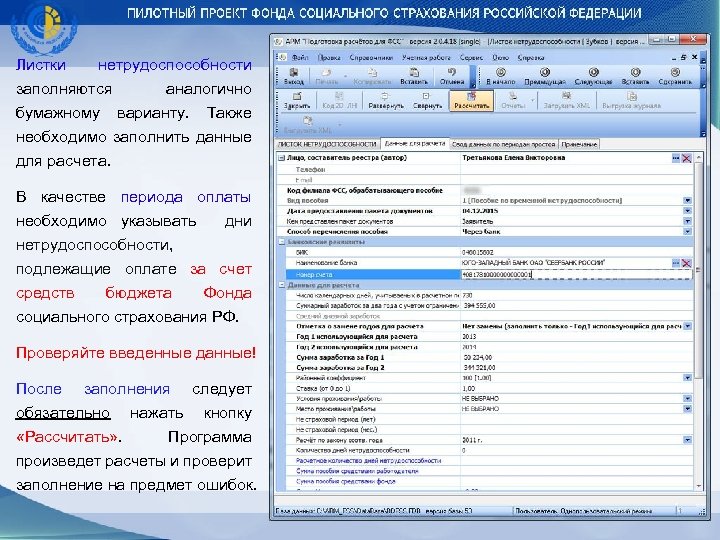
Task: Click the Копировать (Copy) toolbar icon
Action: pos(372,76)
